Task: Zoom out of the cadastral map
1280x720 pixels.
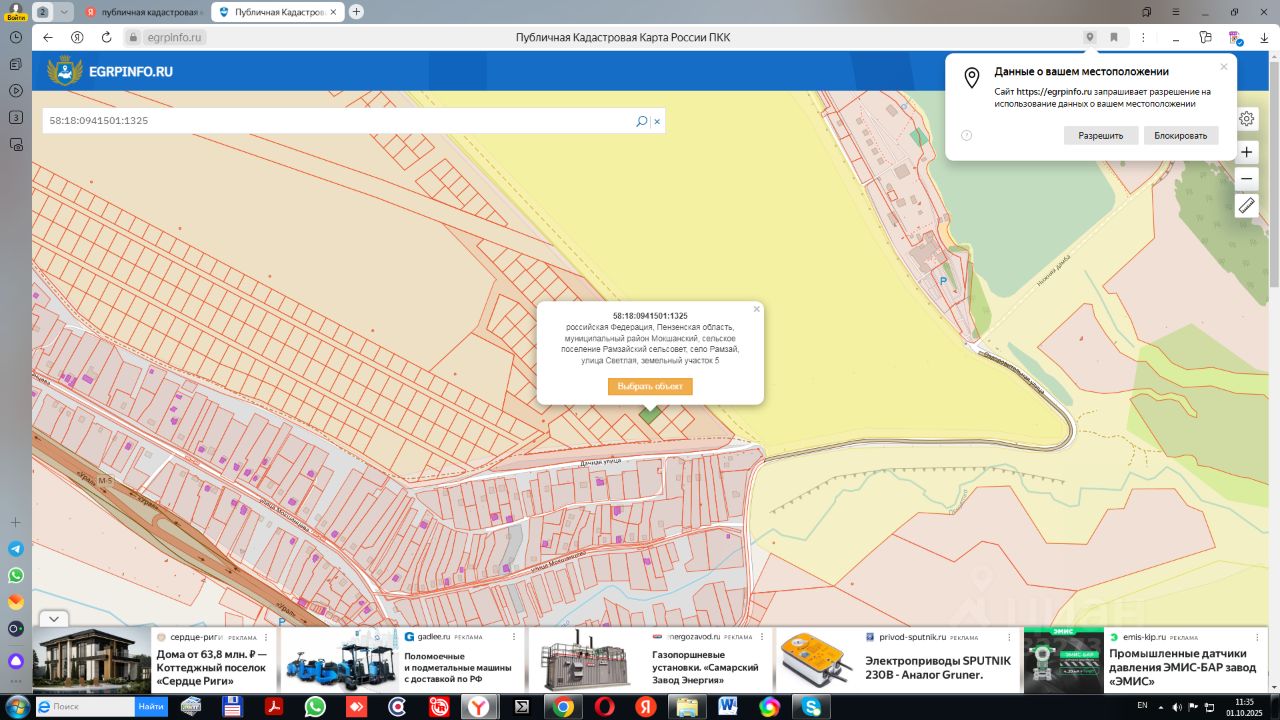Action: tap(1246, 179)
